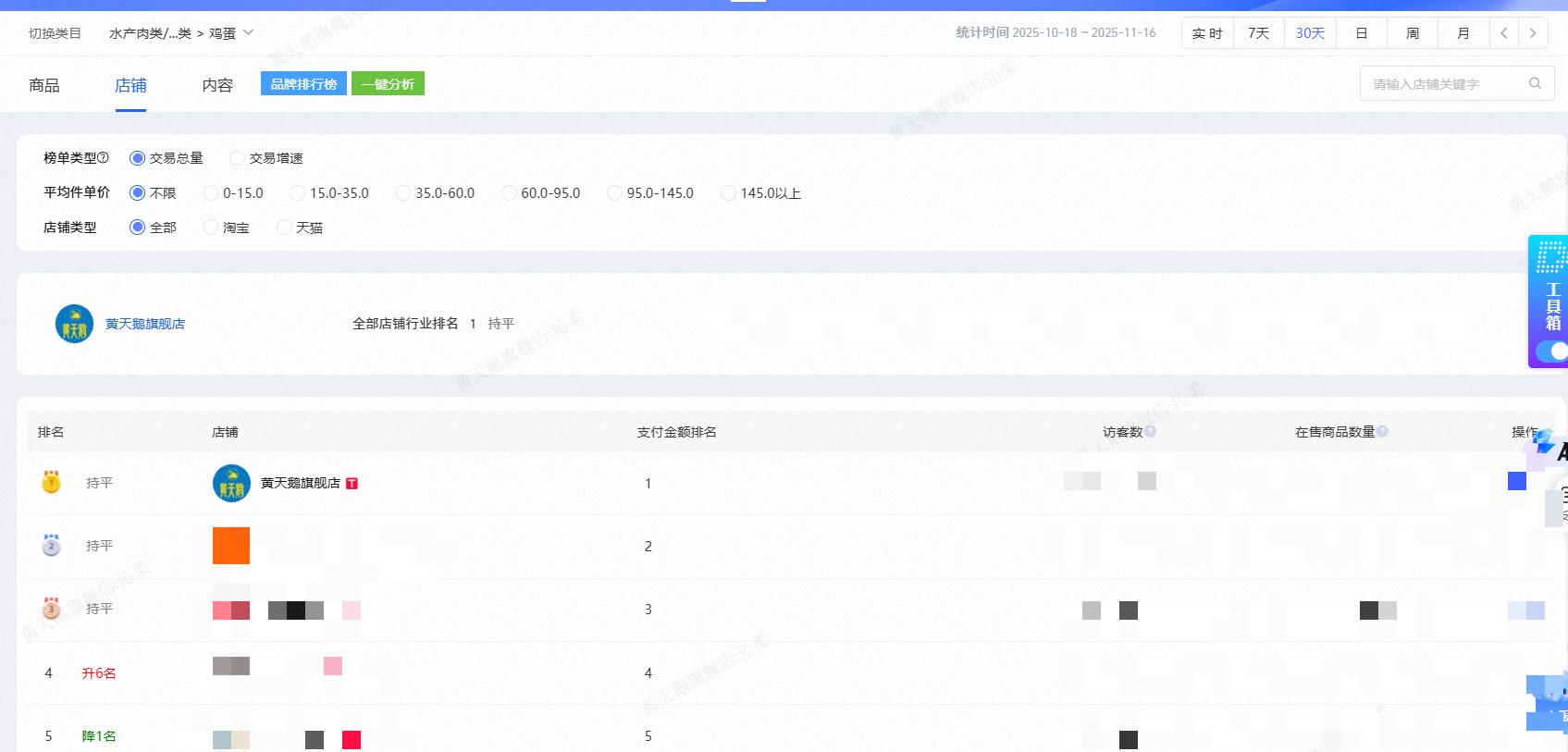Select the 30天 time range tab

click(x=1310, y=33)
